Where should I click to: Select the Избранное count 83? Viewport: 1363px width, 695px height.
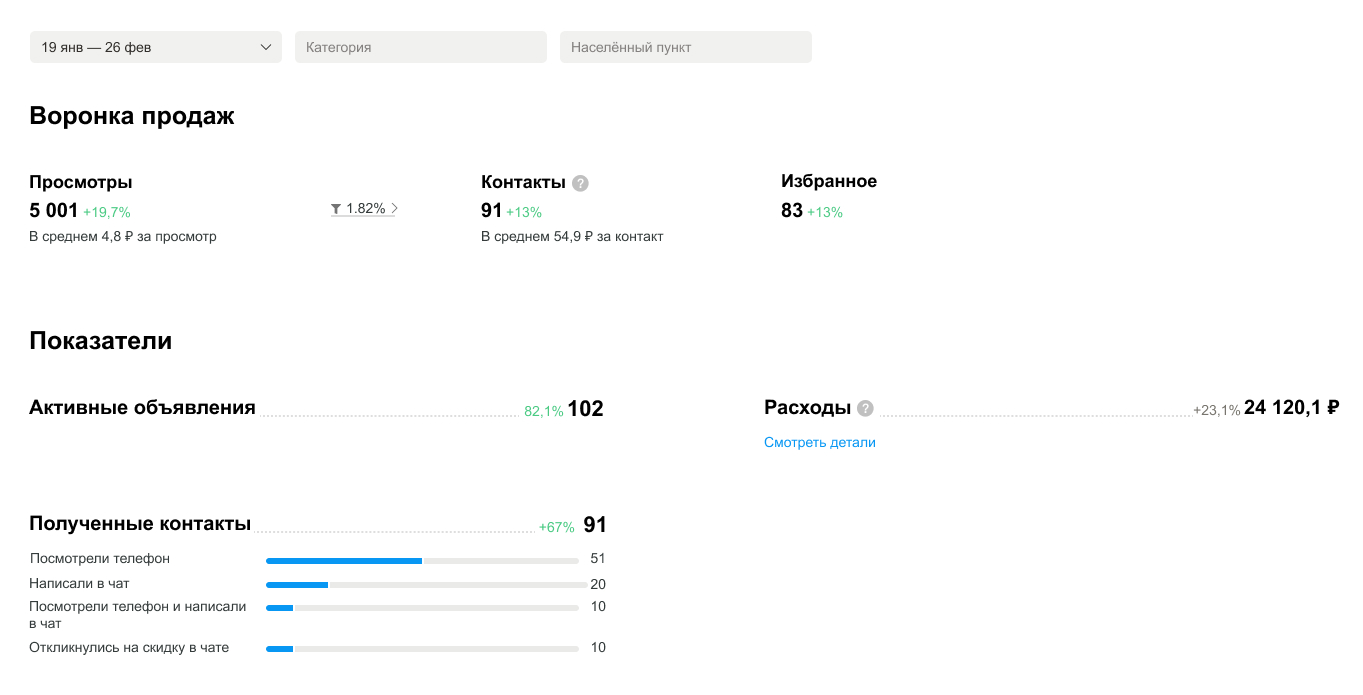tap(791, 211)
